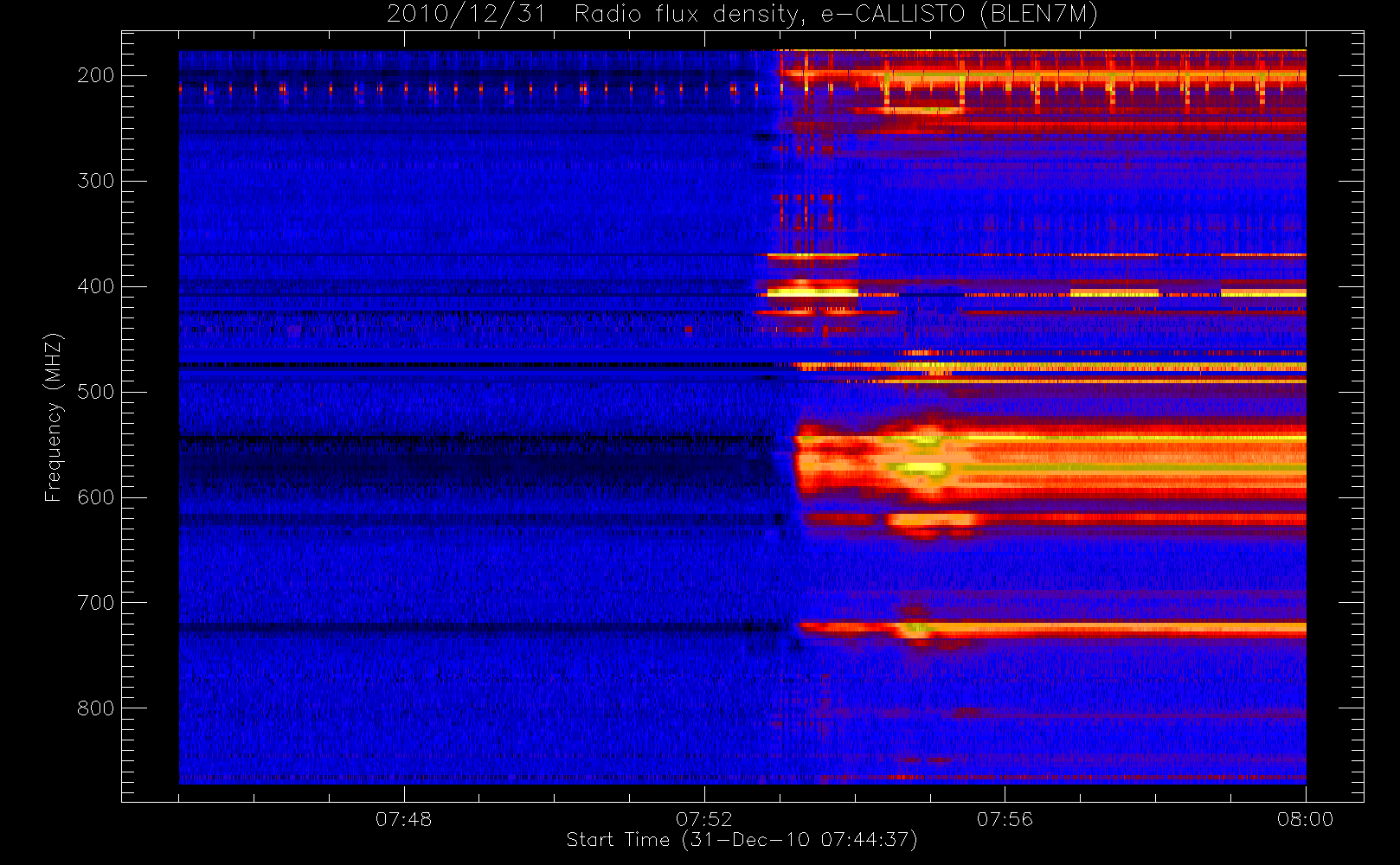Click the 07:48 time axis label
1400x865 pixels.
tap(403, 819)
